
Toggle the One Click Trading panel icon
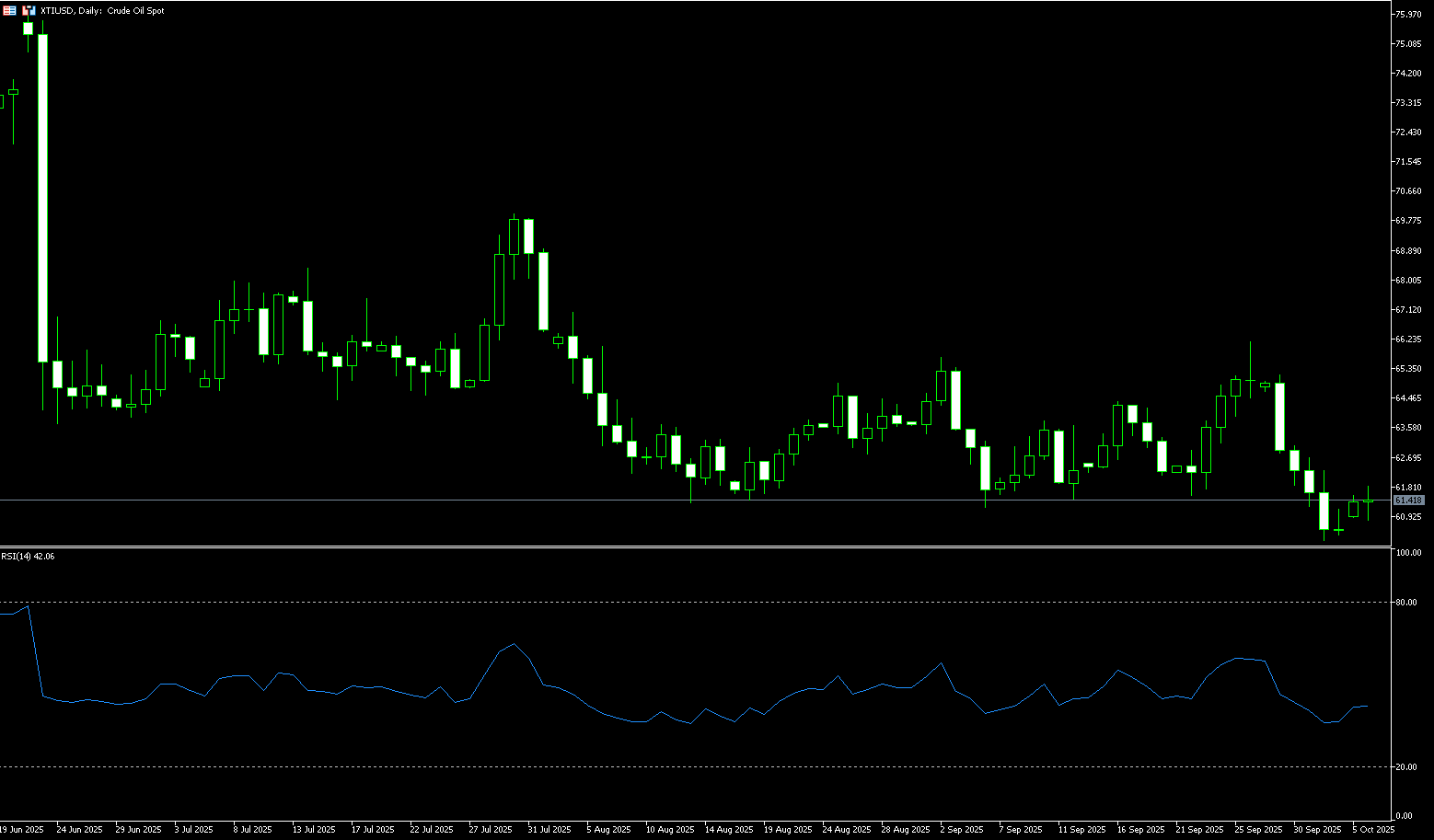(29, 11)
